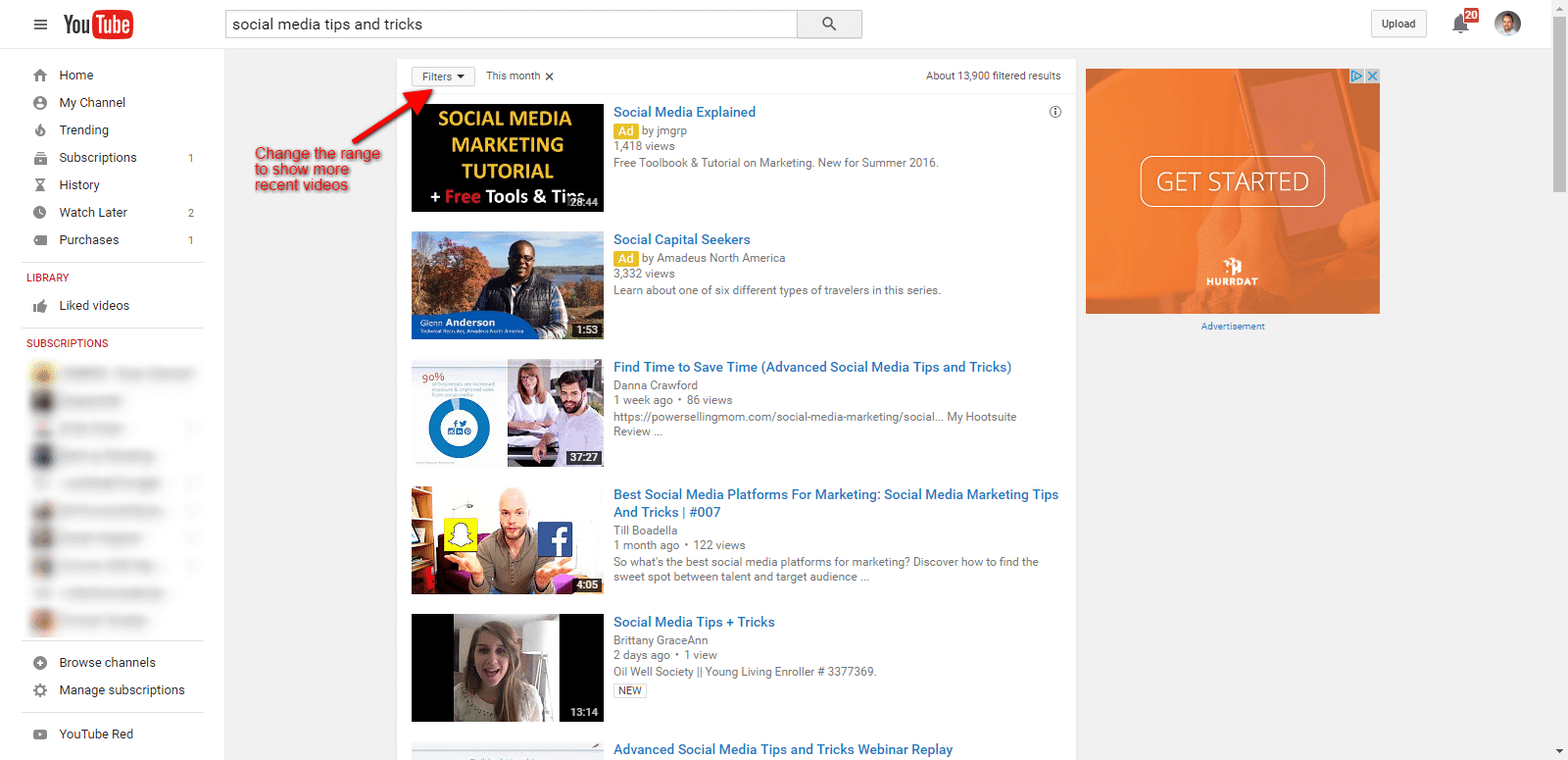This screenshot has width=1568, height=760.
Task: Click in the search input field
Action: pyautogui.click(x=511, y=25)
